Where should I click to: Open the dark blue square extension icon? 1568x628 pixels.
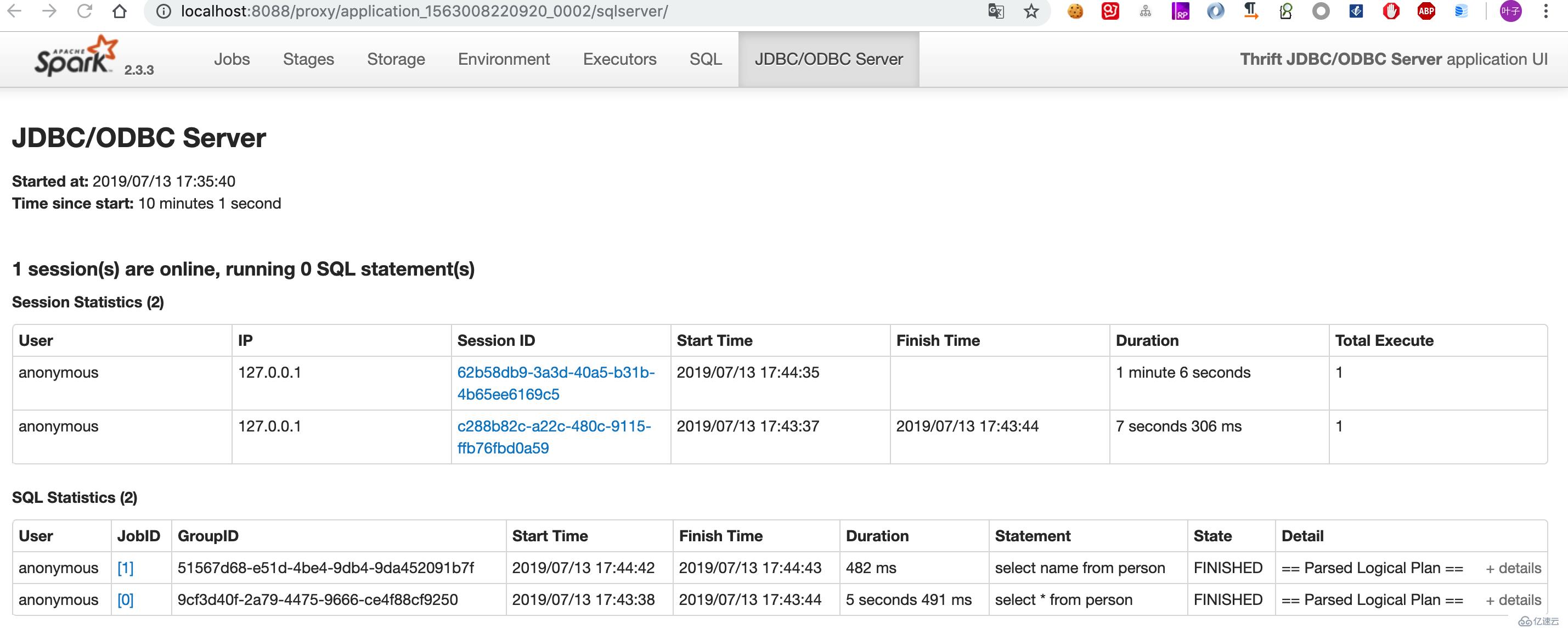(x=1356, y=11)
